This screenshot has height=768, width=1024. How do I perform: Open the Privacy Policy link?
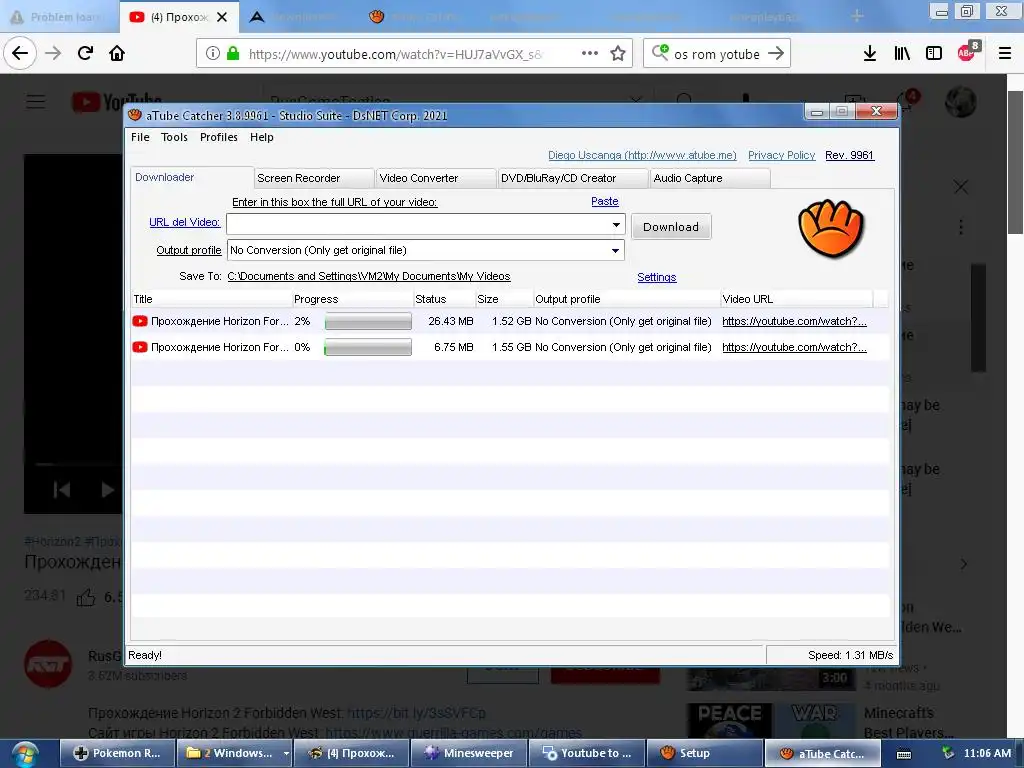(781, 155)
